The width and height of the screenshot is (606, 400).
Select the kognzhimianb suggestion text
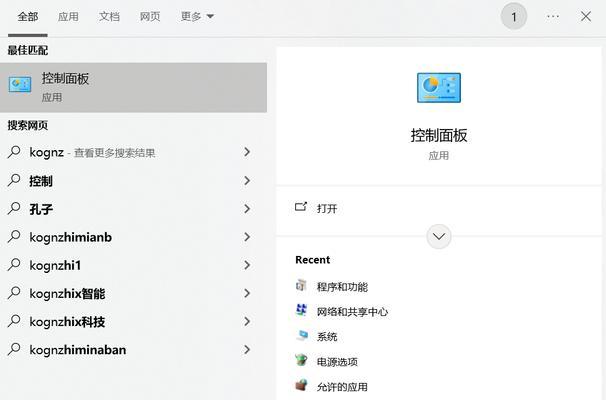(x=71, y=237)
